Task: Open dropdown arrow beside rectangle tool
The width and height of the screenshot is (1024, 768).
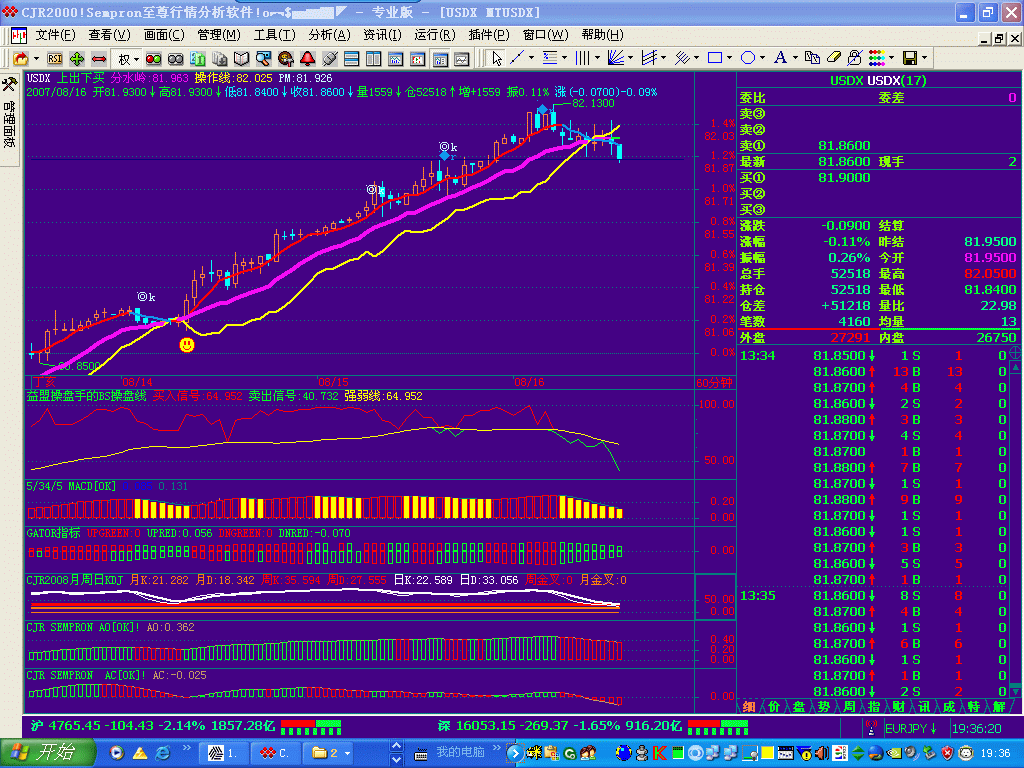Action: (729, 58)
